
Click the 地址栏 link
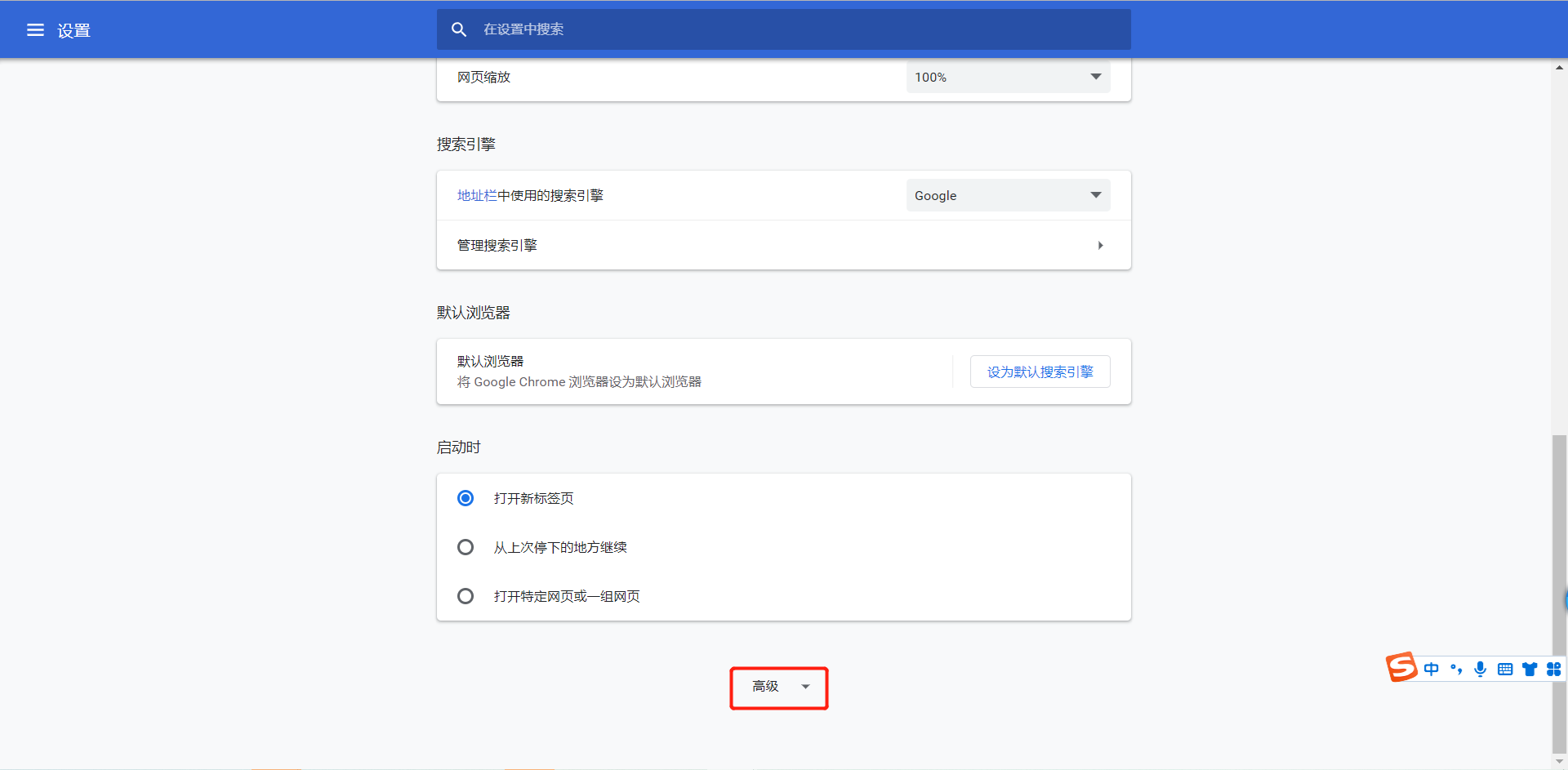[x=477, y=196]
